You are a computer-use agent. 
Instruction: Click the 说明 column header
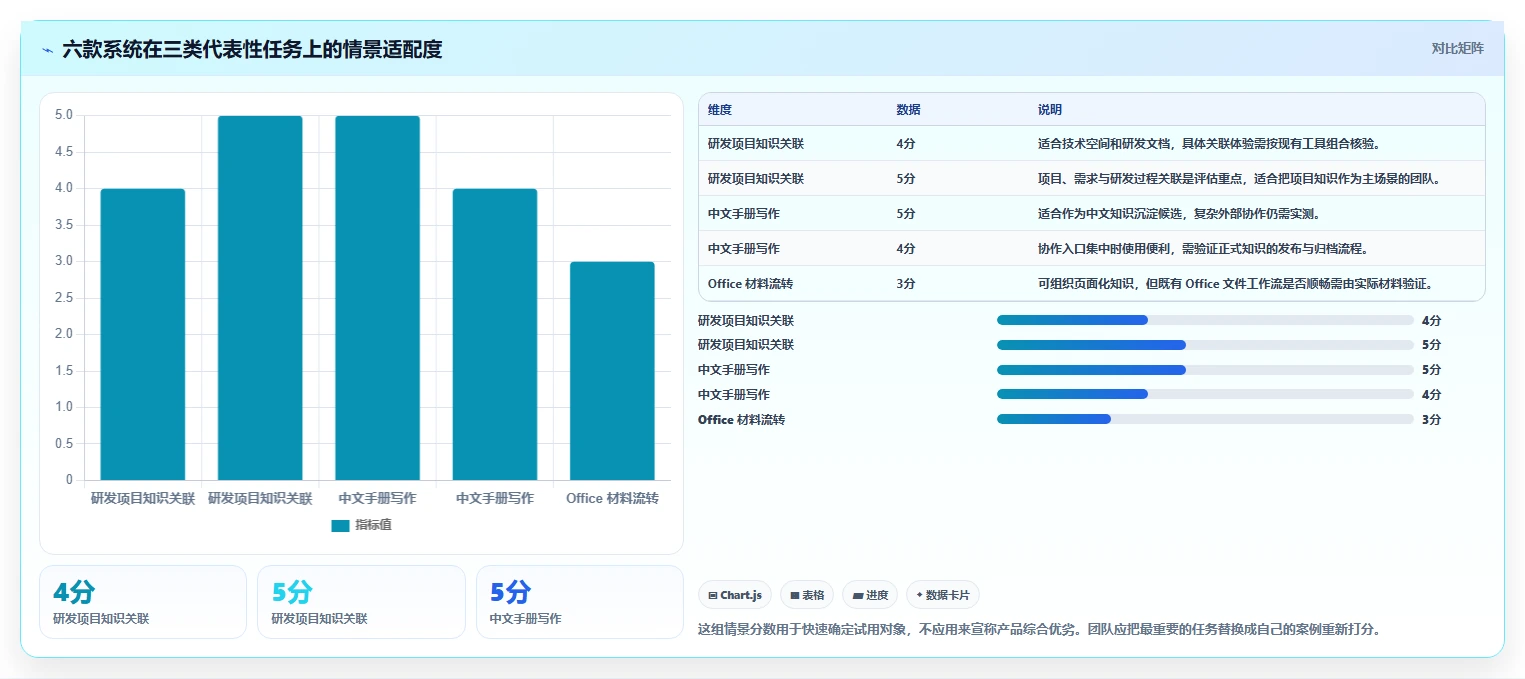[x=1050, y=110]
